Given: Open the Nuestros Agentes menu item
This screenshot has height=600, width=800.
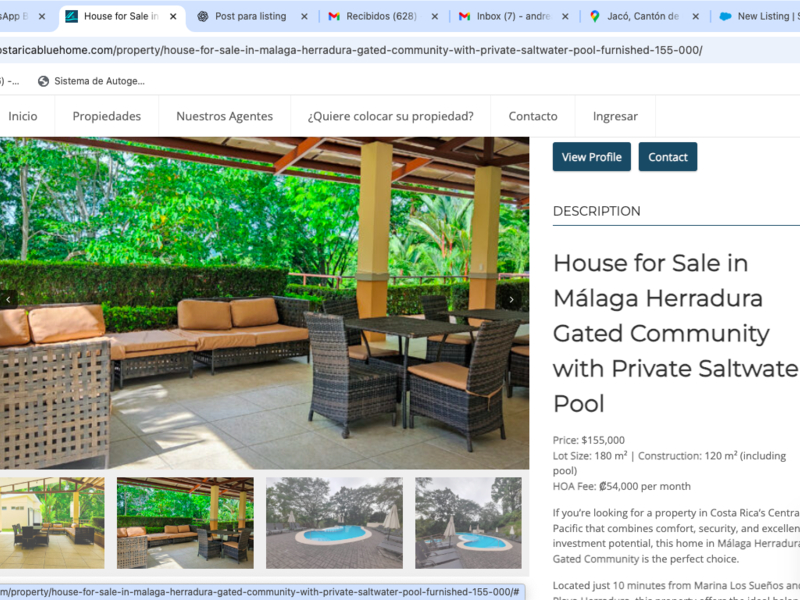Looking at the screenshot, I should [224, 116].
